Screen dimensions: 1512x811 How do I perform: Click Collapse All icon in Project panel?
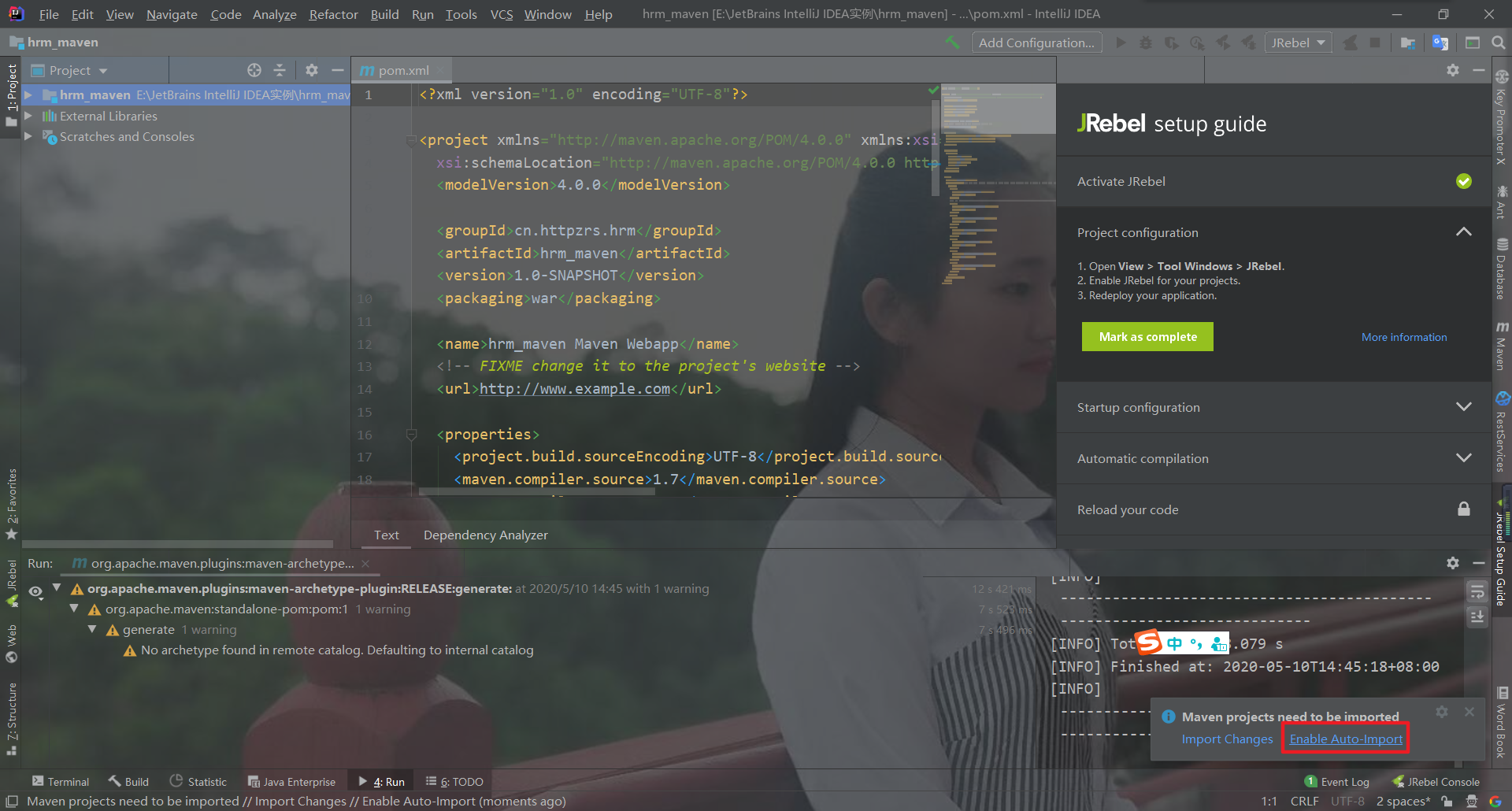click(x=280, y=70)
